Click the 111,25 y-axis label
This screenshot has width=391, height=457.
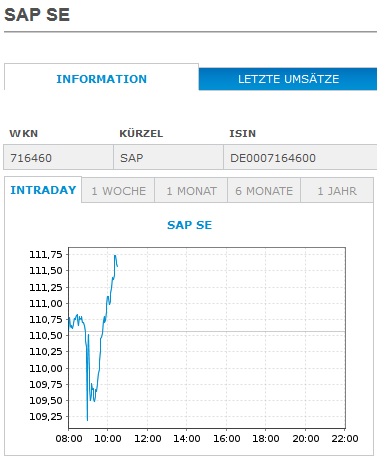[x=46, y=287]
